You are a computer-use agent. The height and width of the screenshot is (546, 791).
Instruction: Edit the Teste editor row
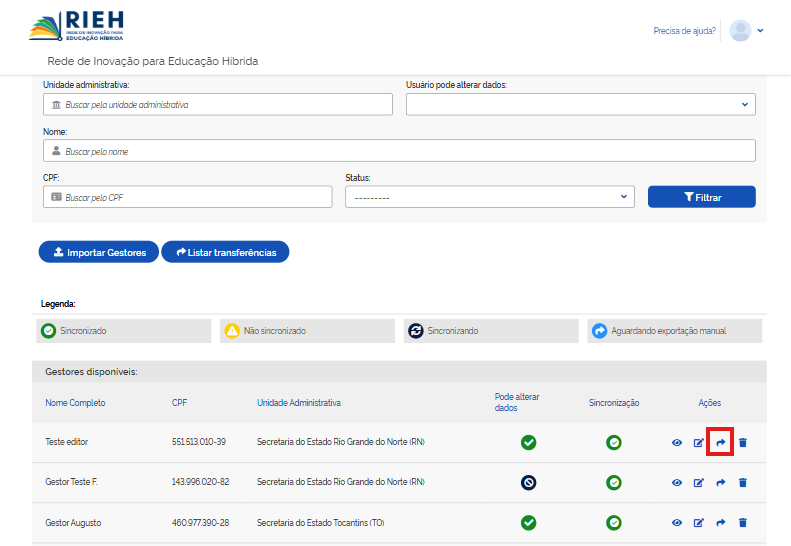(699, 443)
